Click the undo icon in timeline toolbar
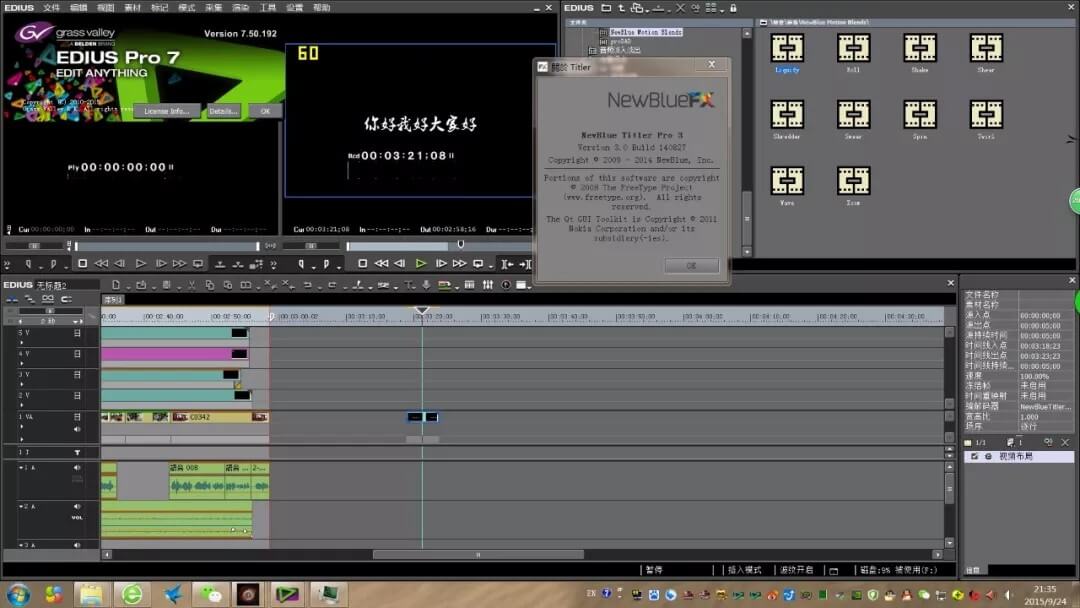This screenshot has height=608, width=1080. coord(307,285)
